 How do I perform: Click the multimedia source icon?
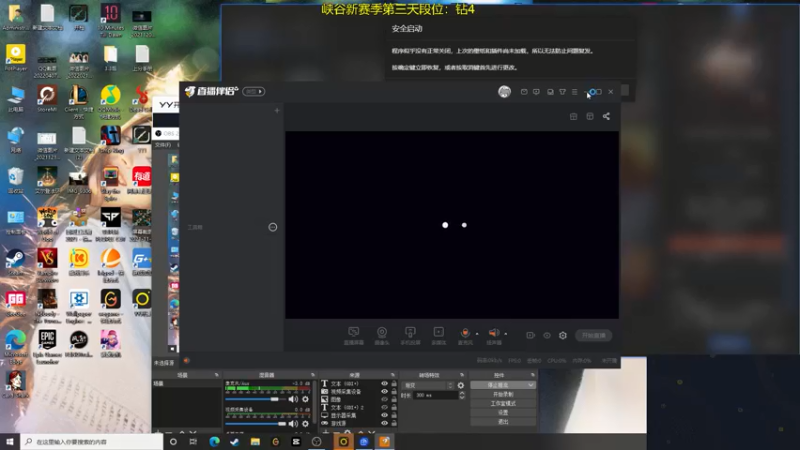click(x=438, y=332)
